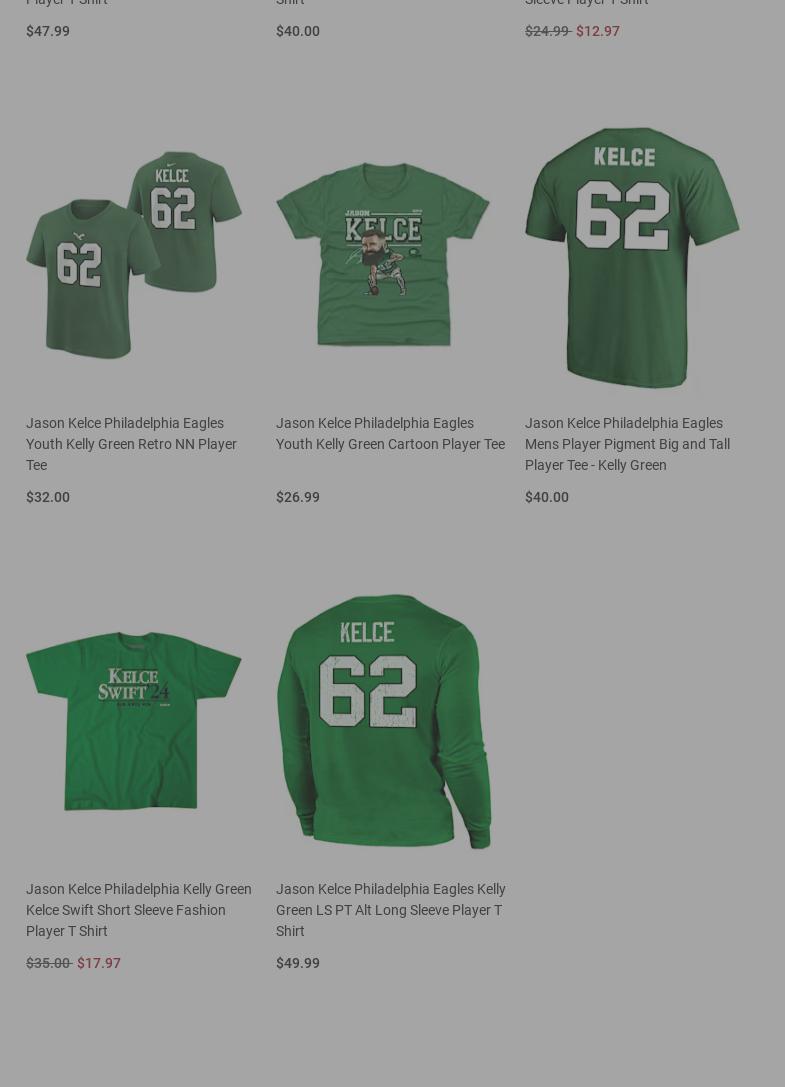This screenshot has height=1087, width=785.
Task: Open Kelce Swift Short Sleeve Fashion shirt link
Action: (139, 910)
